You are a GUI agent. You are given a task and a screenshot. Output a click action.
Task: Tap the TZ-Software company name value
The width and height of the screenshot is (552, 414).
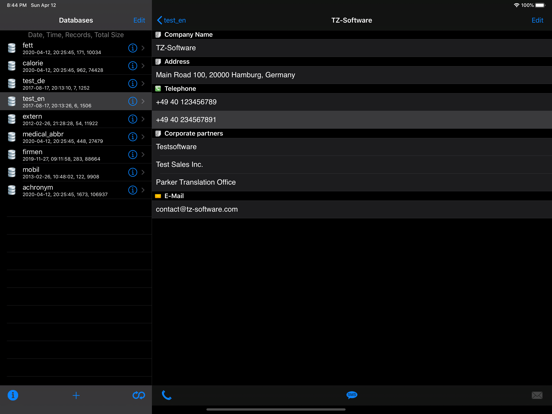tap(352, 48)
